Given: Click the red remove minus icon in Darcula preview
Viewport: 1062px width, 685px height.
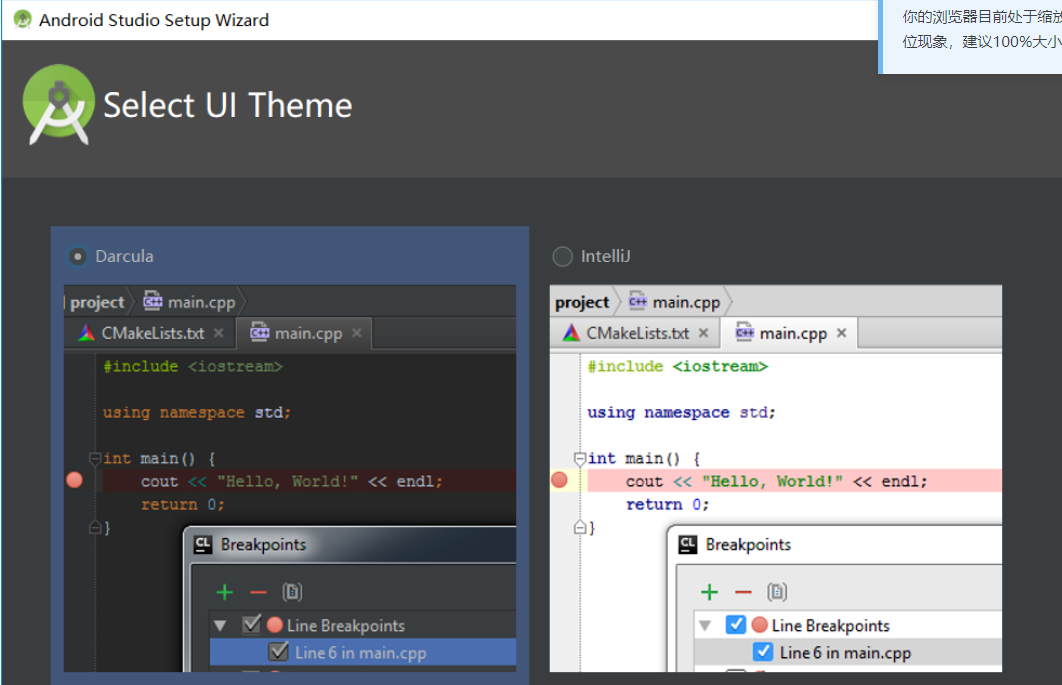Looking at the screenshot, I should point(259,593).
